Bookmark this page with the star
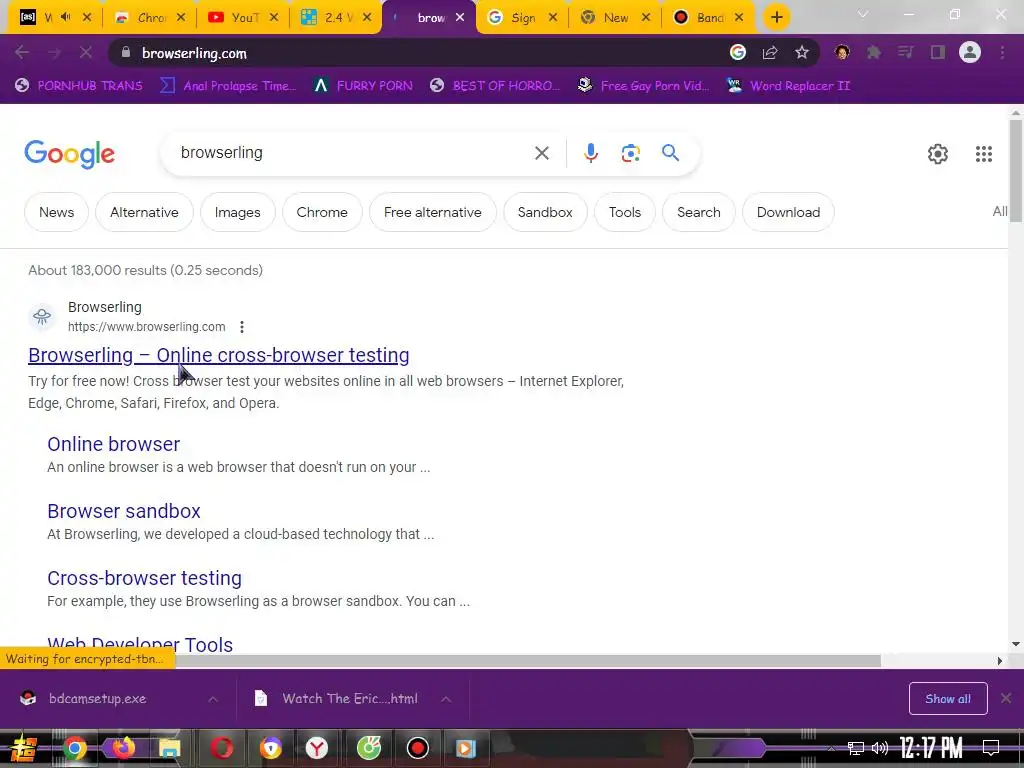The image size is (1024, 768). [802, 53]
